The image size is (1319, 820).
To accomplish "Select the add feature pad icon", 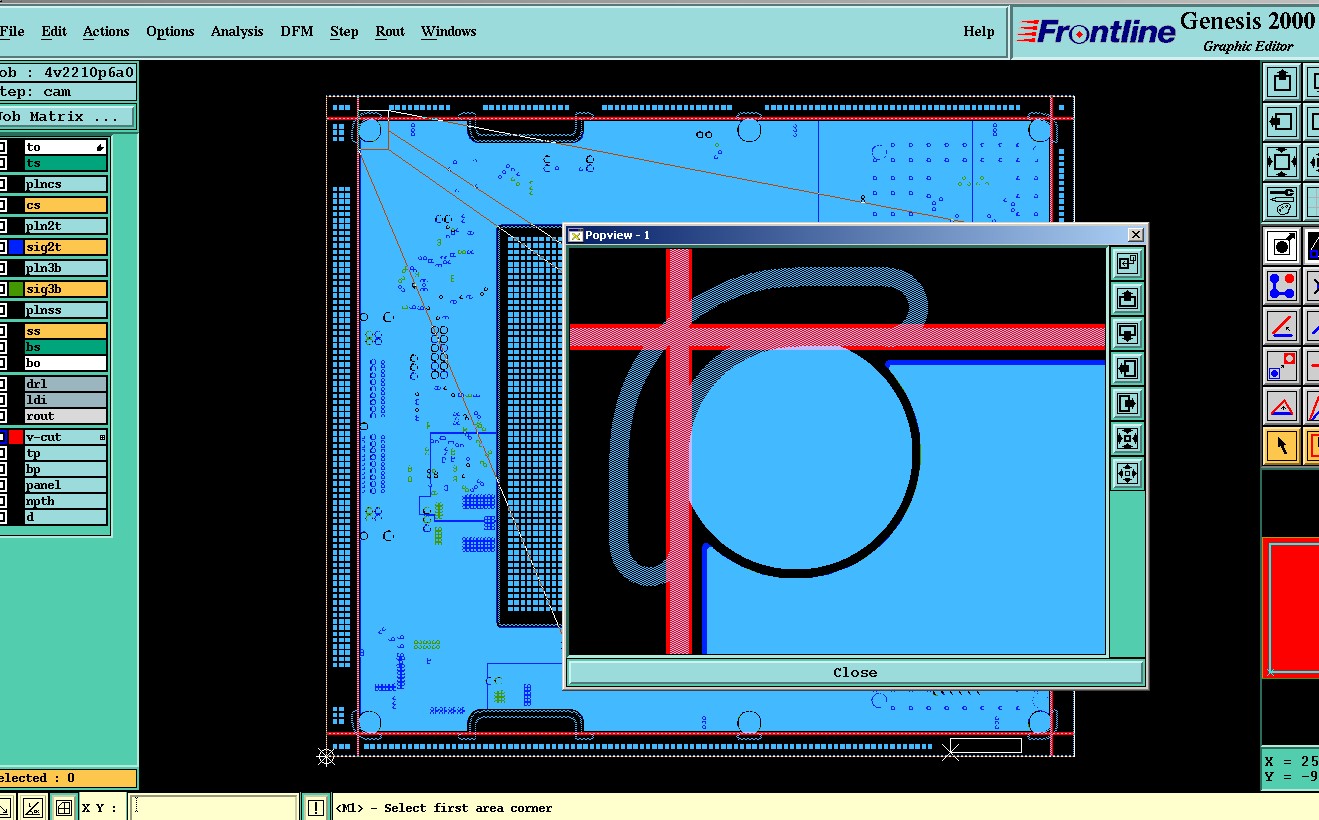I will (x=1282, y=245).
